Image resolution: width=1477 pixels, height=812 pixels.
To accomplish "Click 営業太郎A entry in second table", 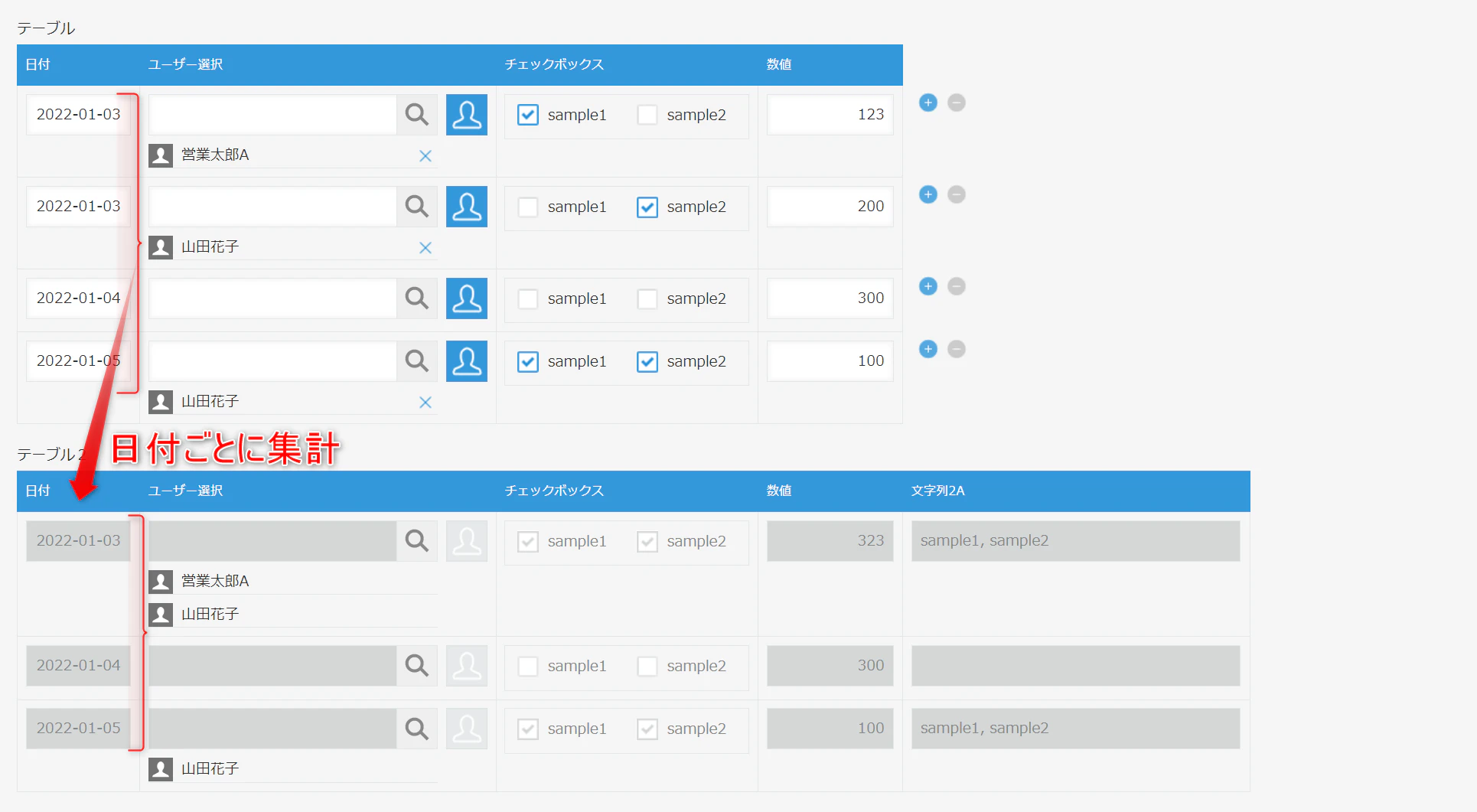I will (x=293, y=582).
